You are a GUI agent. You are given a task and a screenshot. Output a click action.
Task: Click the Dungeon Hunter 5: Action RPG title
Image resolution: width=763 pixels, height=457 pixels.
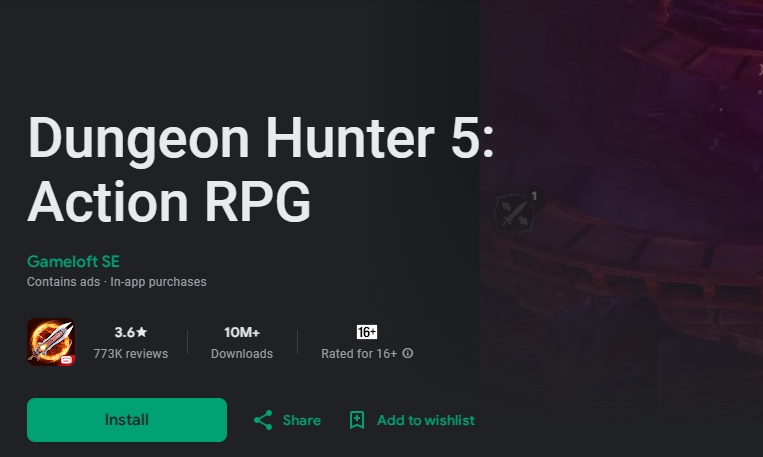pos(261,169)
